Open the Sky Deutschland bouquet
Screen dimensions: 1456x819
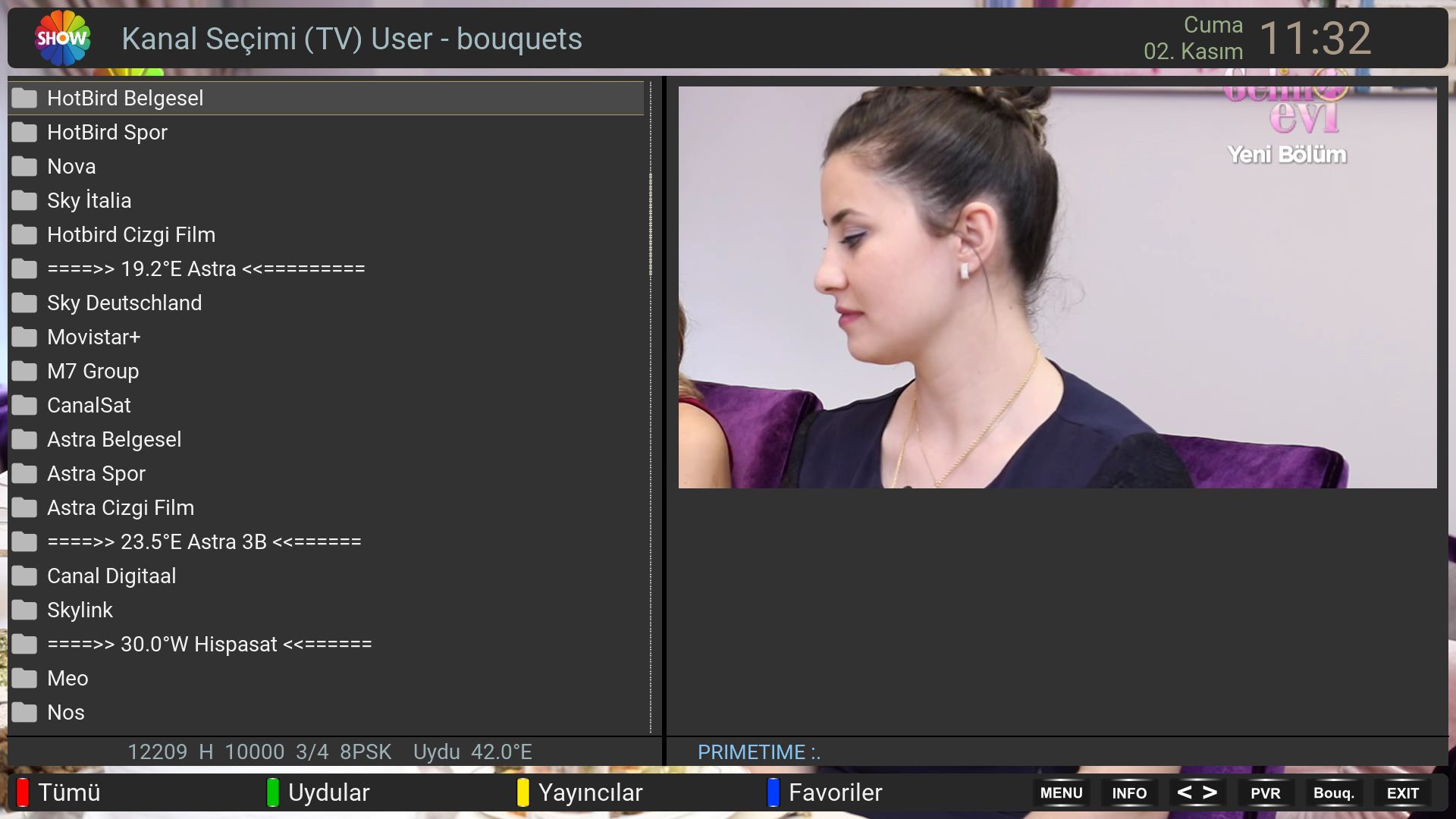coord(326,303)
